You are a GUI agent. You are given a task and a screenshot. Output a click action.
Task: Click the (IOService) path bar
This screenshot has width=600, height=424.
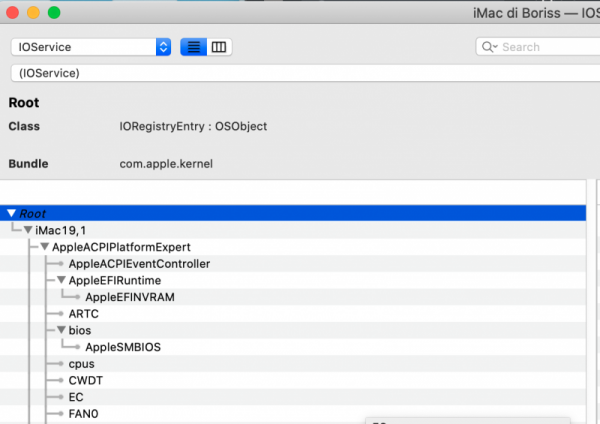click(305, 73)
